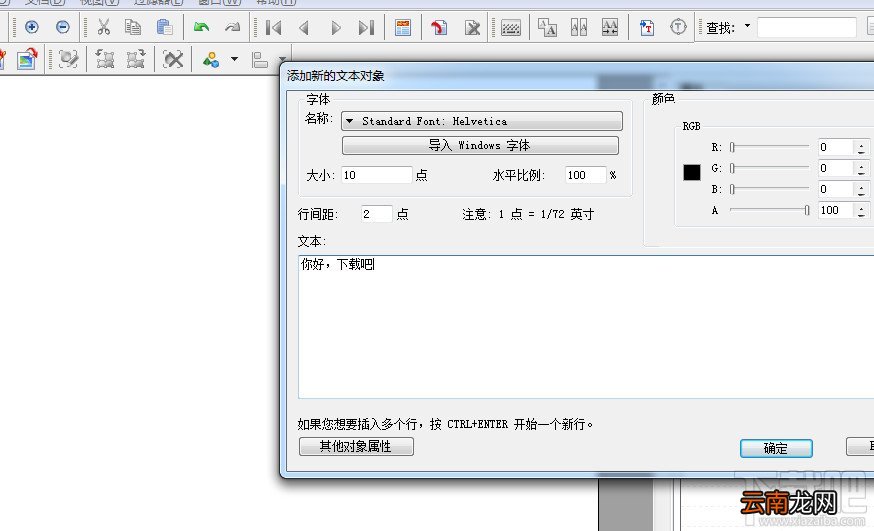Click the 行间距 line spacing field
Viewport: 874px width, 531px height.
376,214
